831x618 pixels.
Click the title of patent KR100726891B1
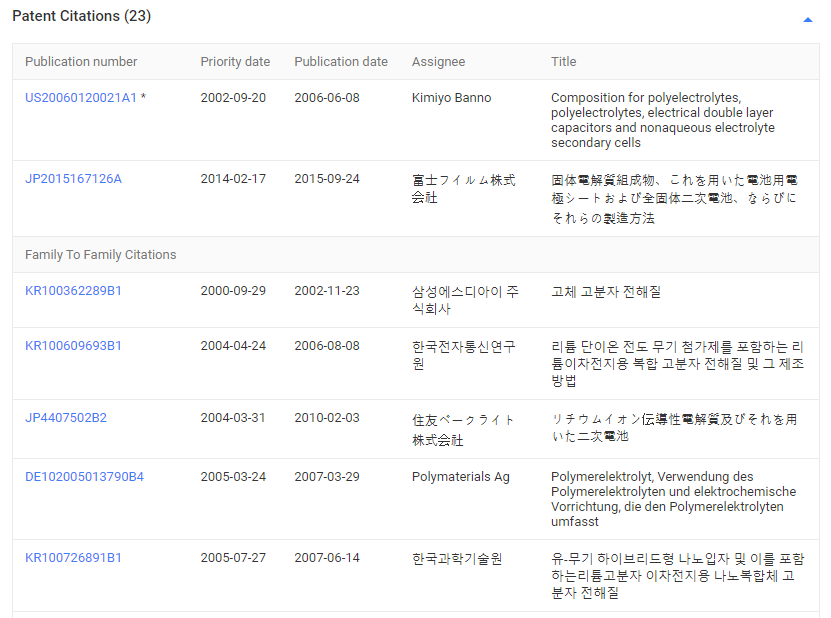click(677, 576)
